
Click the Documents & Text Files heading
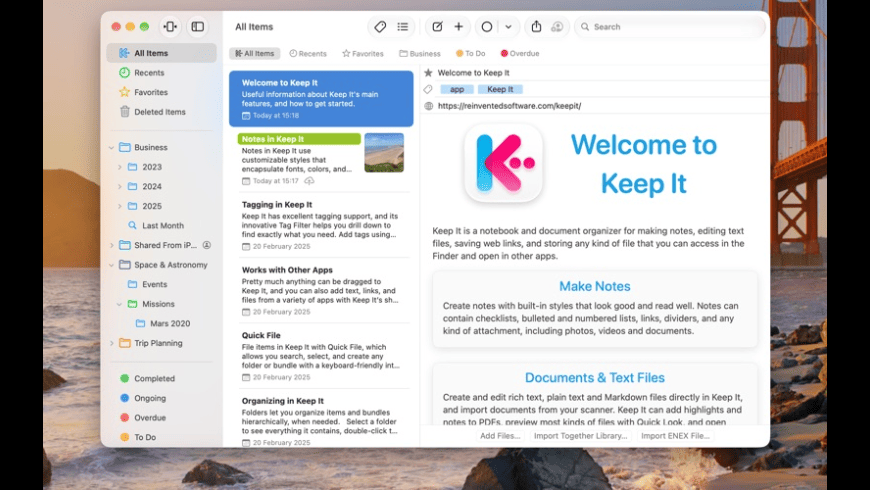(x=595, y=378)
